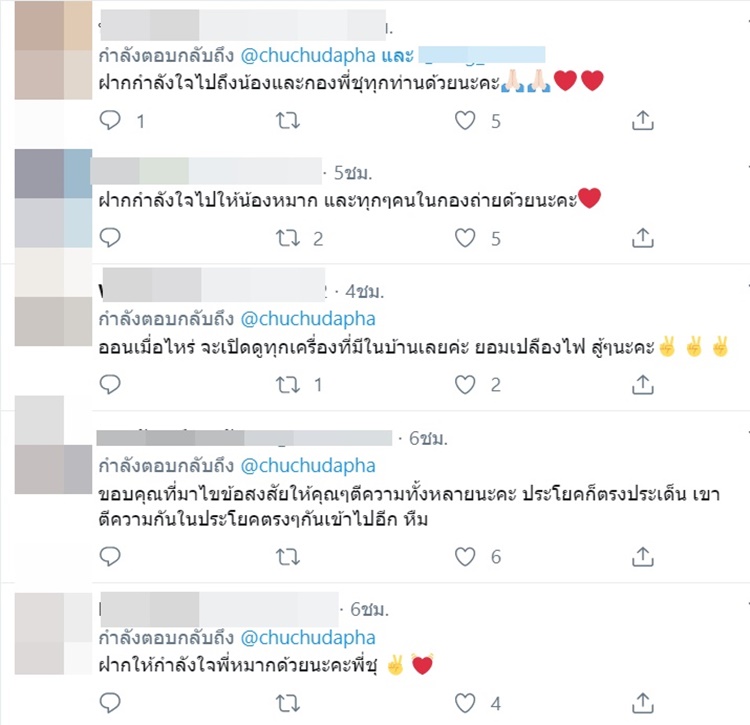
Task: Retweet the 4ชม. tweet with victory hand emojis
Action: tap(288, 385)
